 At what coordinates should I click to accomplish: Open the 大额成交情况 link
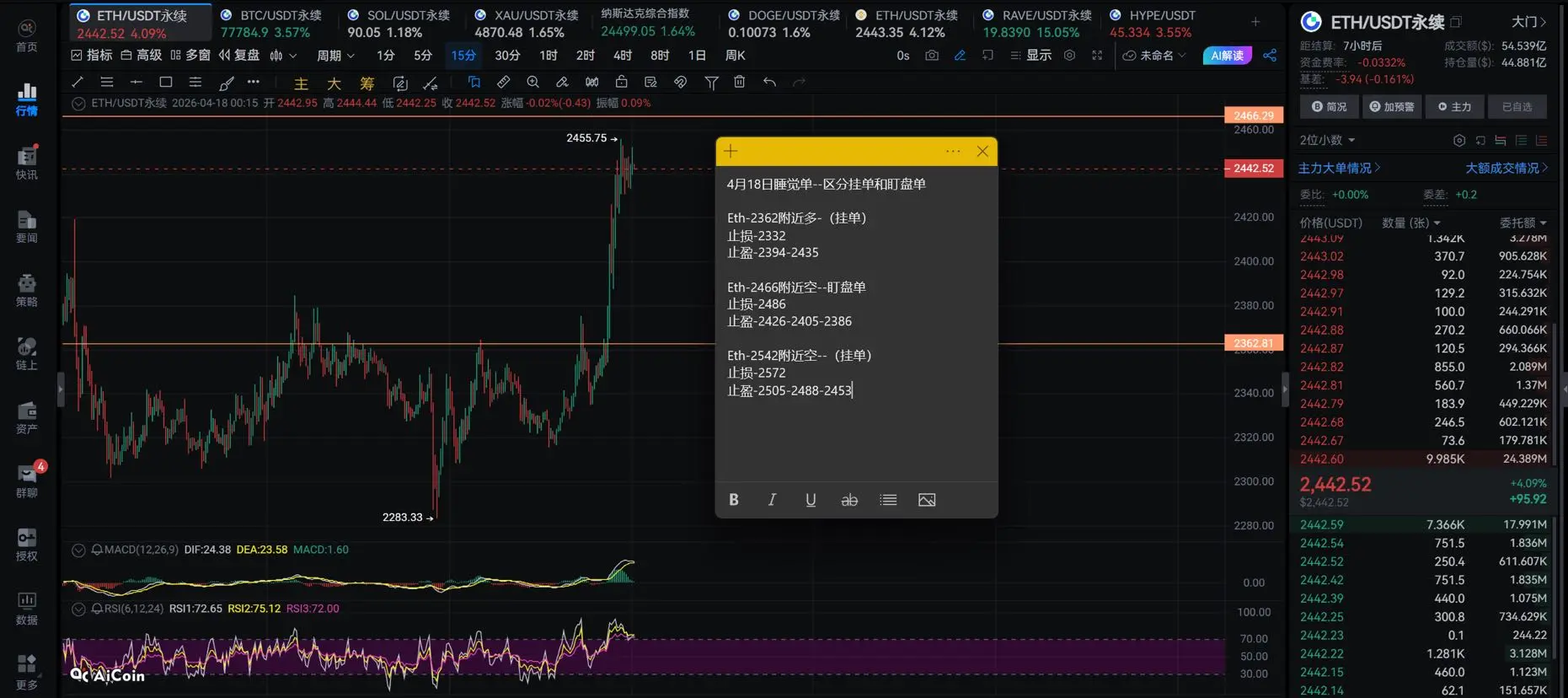[1506, 169]
